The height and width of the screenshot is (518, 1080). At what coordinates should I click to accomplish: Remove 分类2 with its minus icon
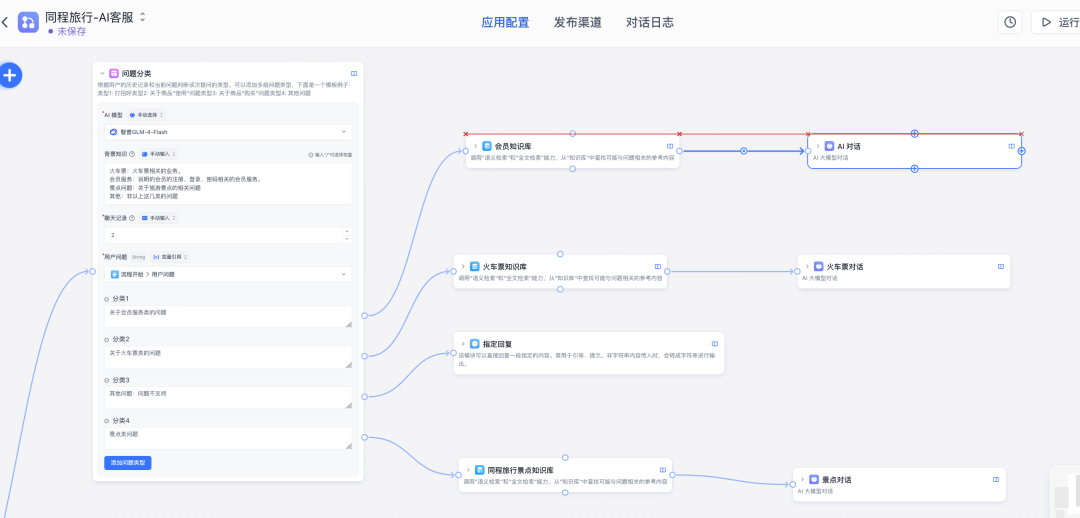[x=107, y=340]
